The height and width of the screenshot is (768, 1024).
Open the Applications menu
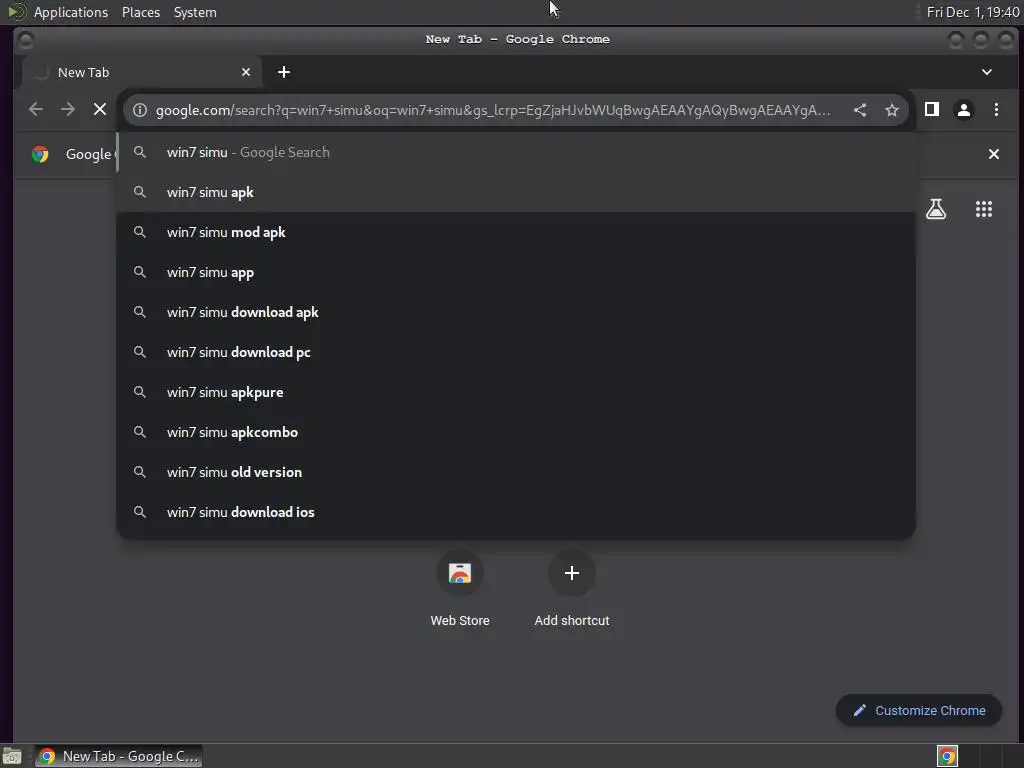71,12
